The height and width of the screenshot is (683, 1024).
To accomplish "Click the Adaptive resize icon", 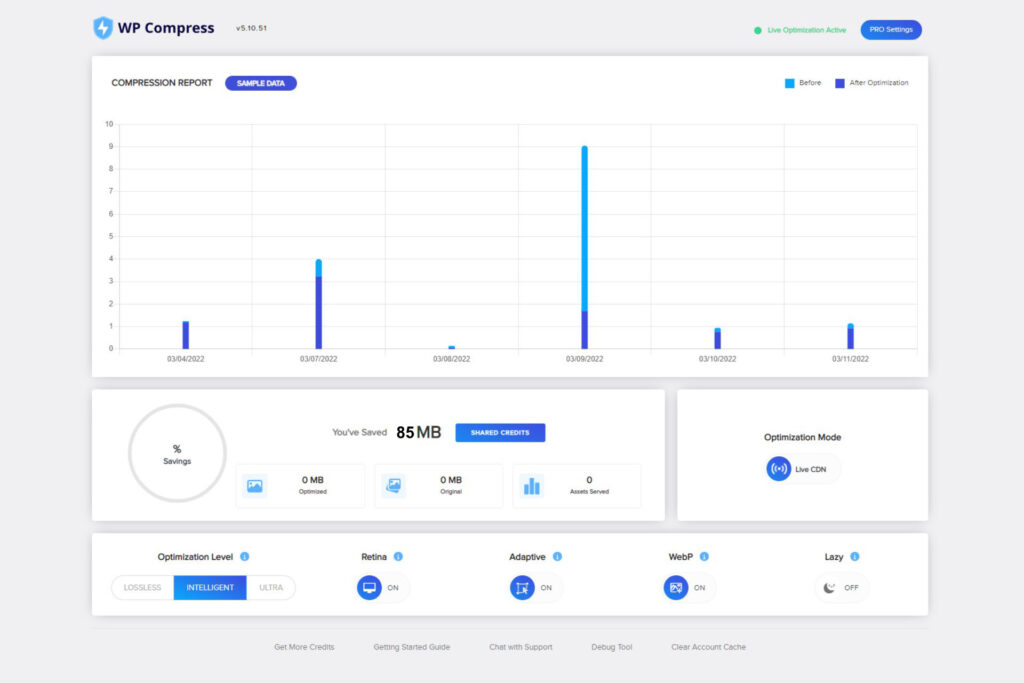I will coord(521,589).
